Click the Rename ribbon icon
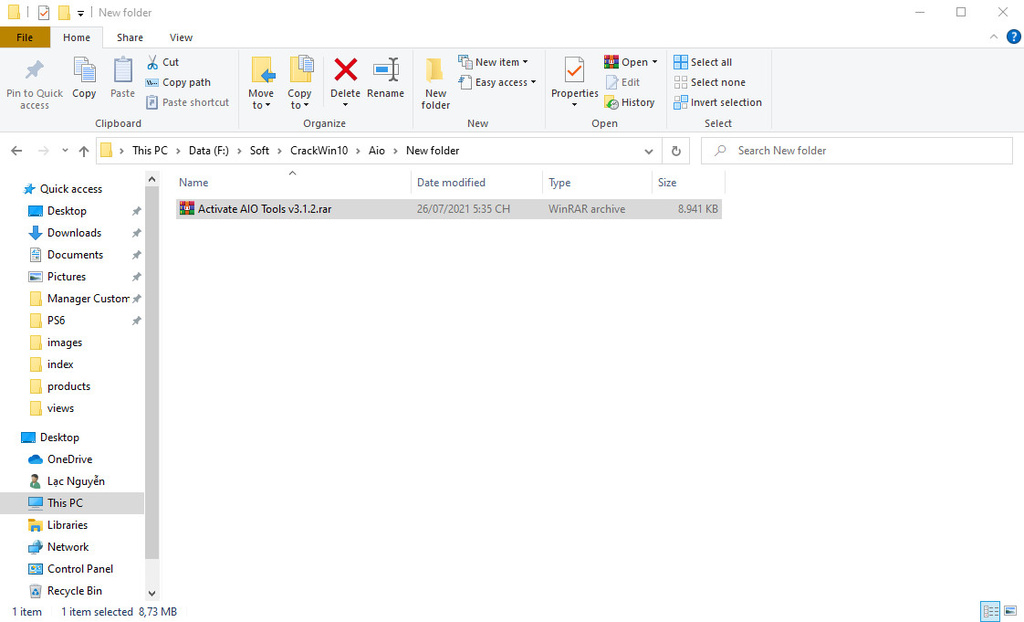Screen dimensions: 1024x622 point(386,69)
